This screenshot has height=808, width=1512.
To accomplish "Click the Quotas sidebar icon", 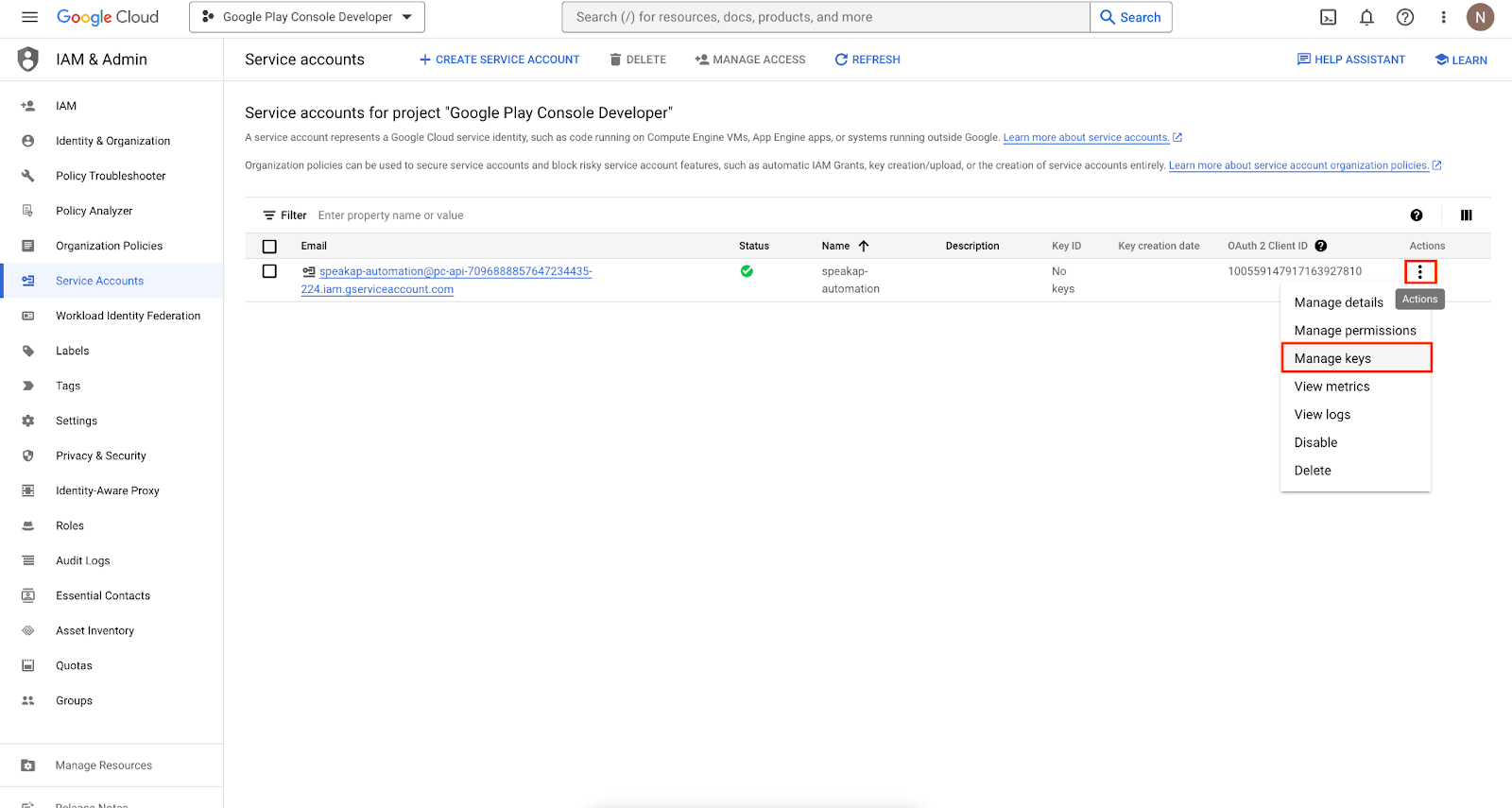I will click(28, 665).
